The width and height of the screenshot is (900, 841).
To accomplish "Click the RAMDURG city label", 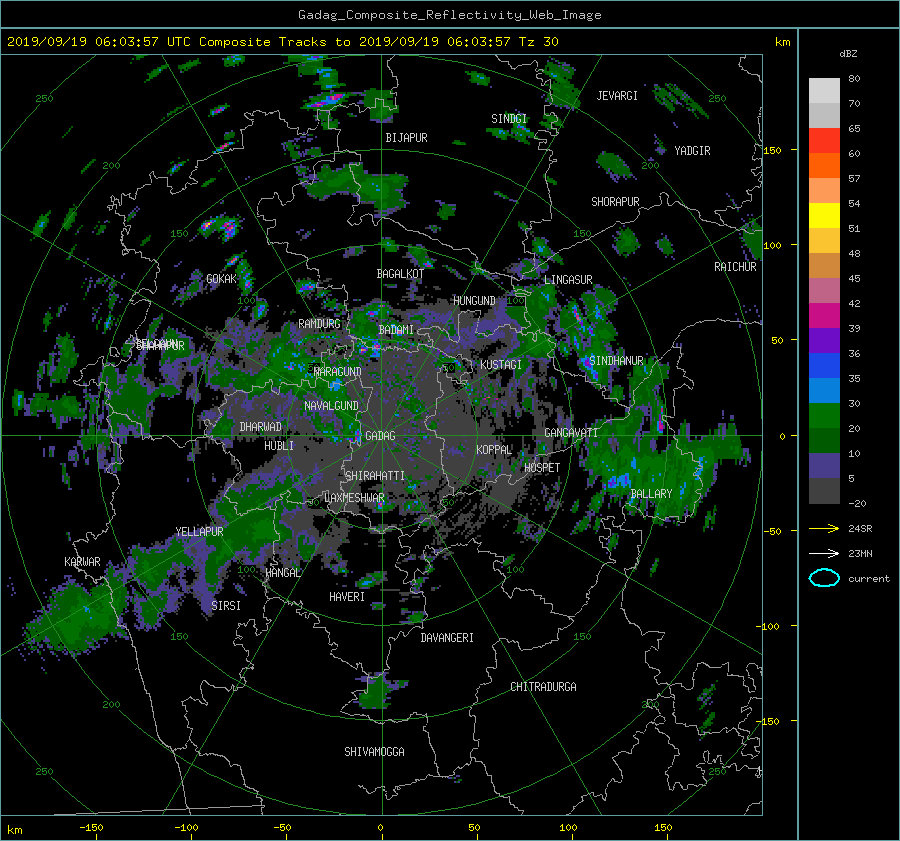I will (320, 324).
